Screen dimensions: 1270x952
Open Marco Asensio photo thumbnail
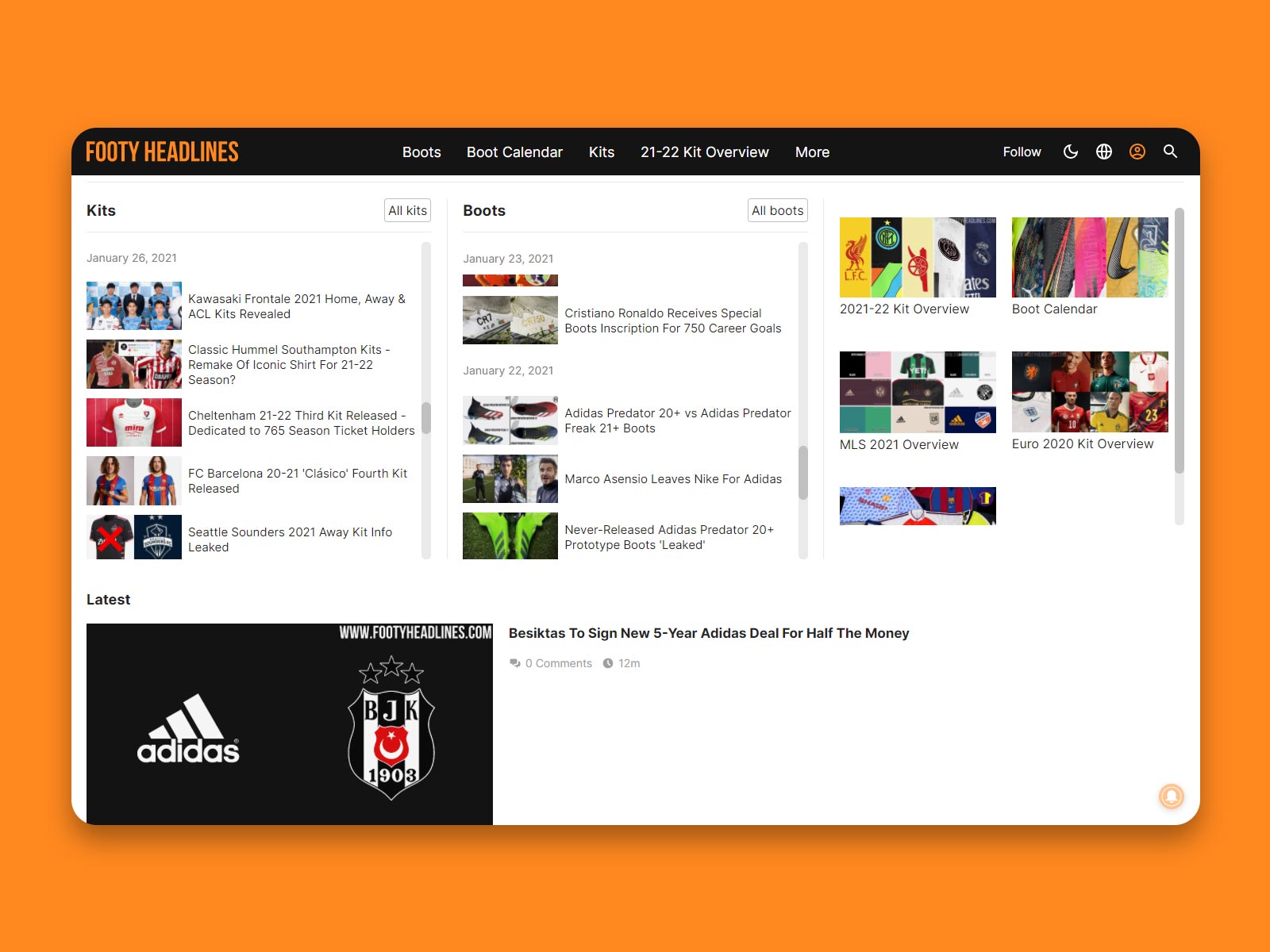510,478
